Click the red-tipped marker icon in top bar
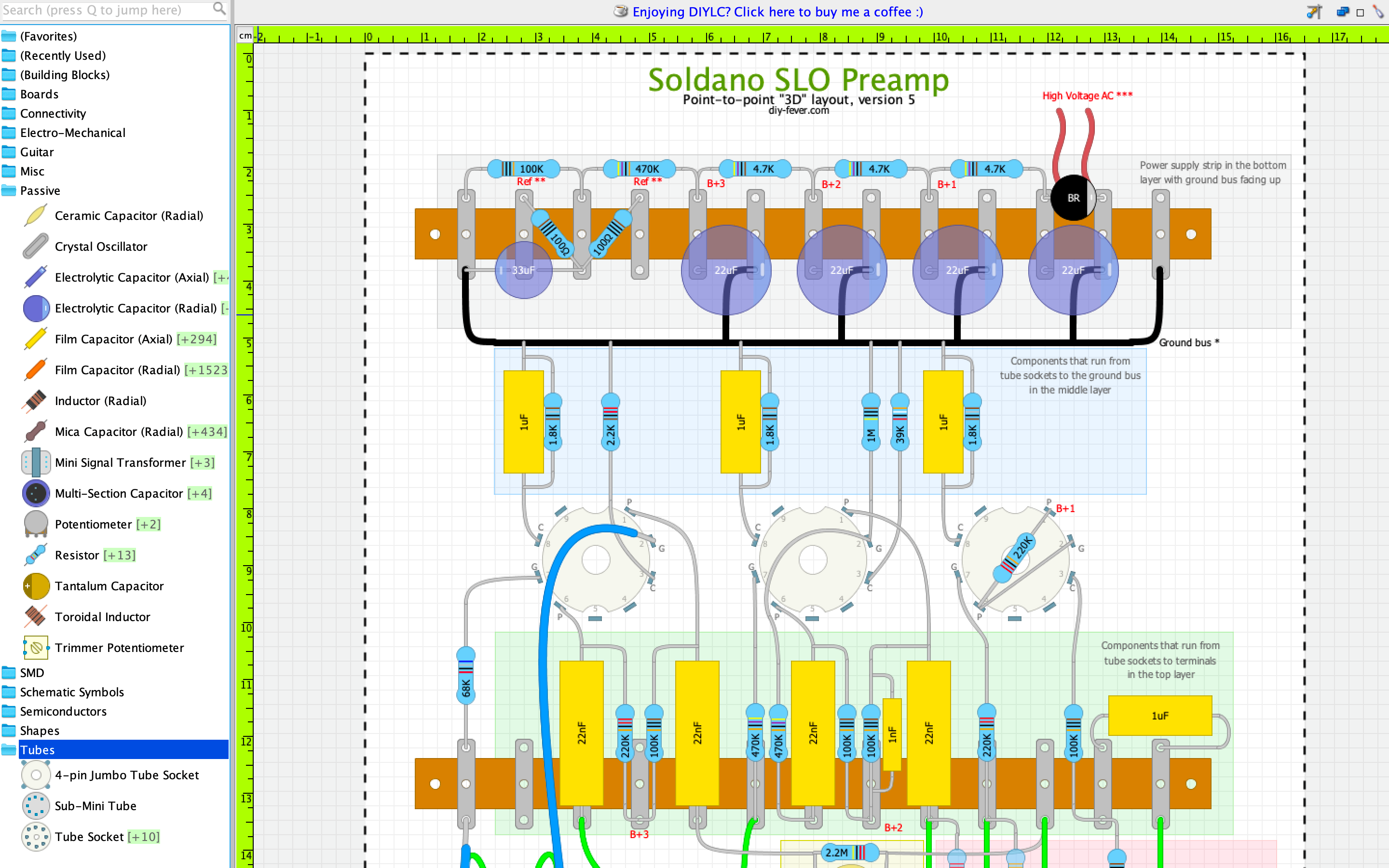The image size is (1389, 868). tap(1379, 12)
